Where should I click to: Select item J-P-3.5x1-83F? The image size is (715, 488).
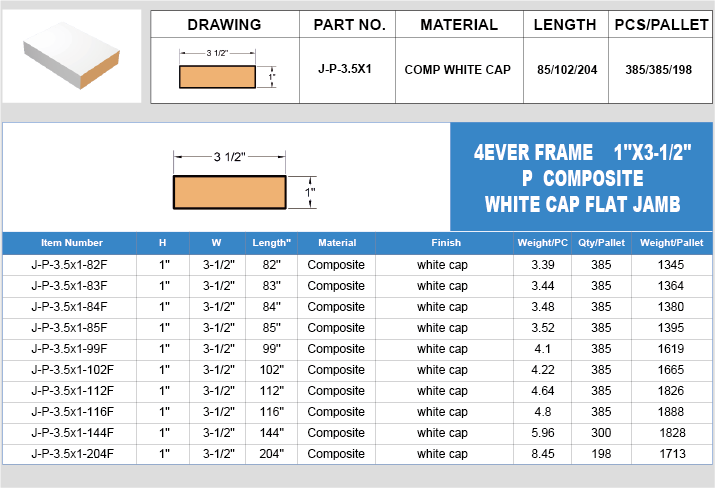point(69,286)
